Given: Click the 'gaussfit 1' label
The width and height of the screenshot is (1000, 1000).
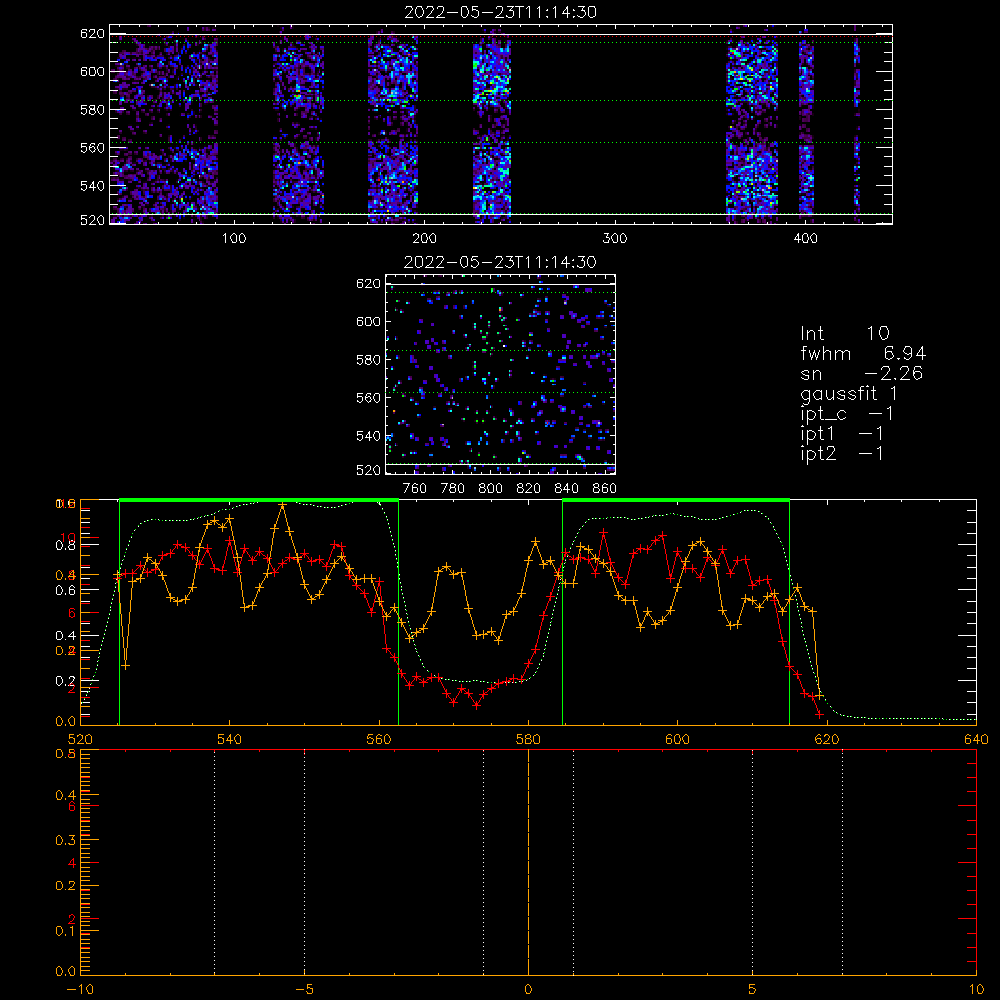Looking at the screenshot, I should [x=849, y=393].
